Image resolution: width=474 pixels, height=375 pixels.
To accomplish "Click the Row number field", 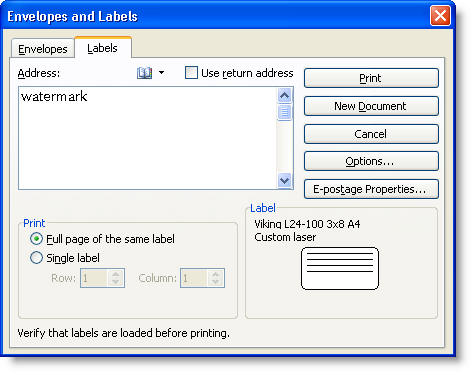I will [94, 278].
